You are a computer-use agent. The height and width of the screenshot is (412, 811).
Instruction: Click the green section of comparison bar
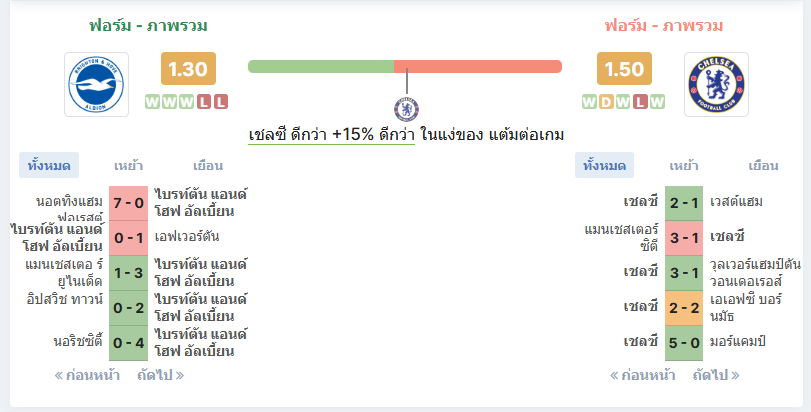click(321, 67)
